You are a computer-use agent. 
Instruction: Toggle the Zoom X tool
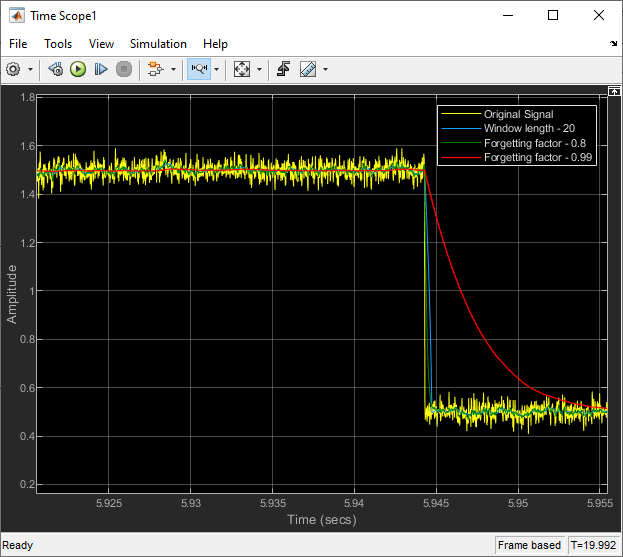tap(199, 69)
